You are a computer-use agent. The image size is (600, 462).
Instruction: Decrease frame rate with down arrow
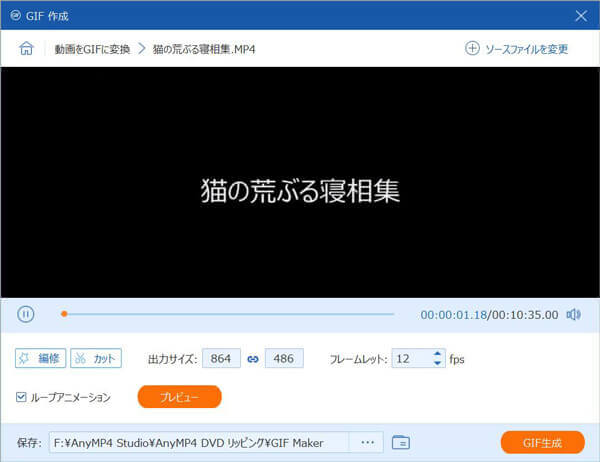pos(437,363)
